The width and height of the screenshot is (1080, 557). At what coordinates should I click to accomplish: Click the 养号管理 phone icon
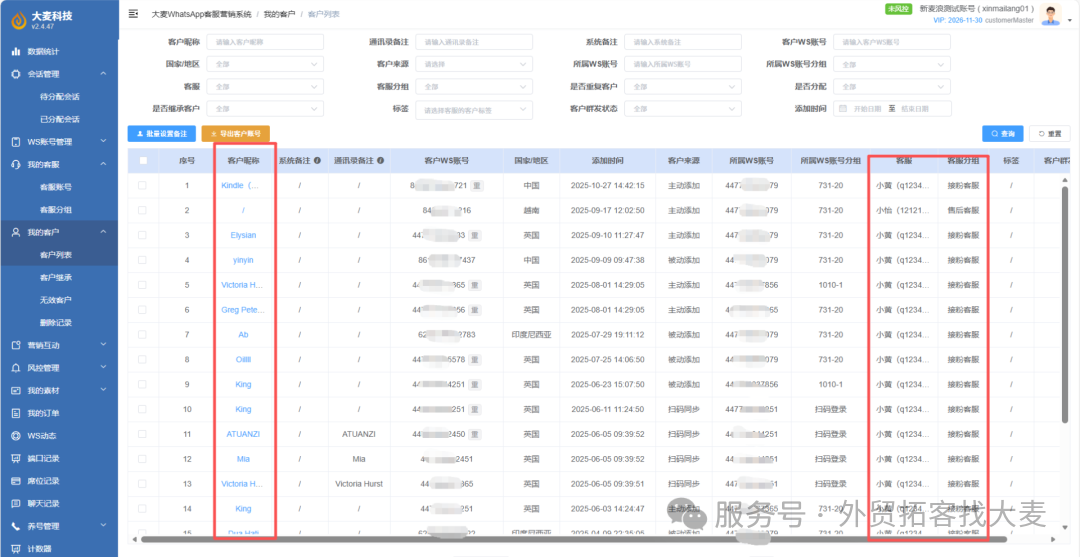click(x=15, y=526)
